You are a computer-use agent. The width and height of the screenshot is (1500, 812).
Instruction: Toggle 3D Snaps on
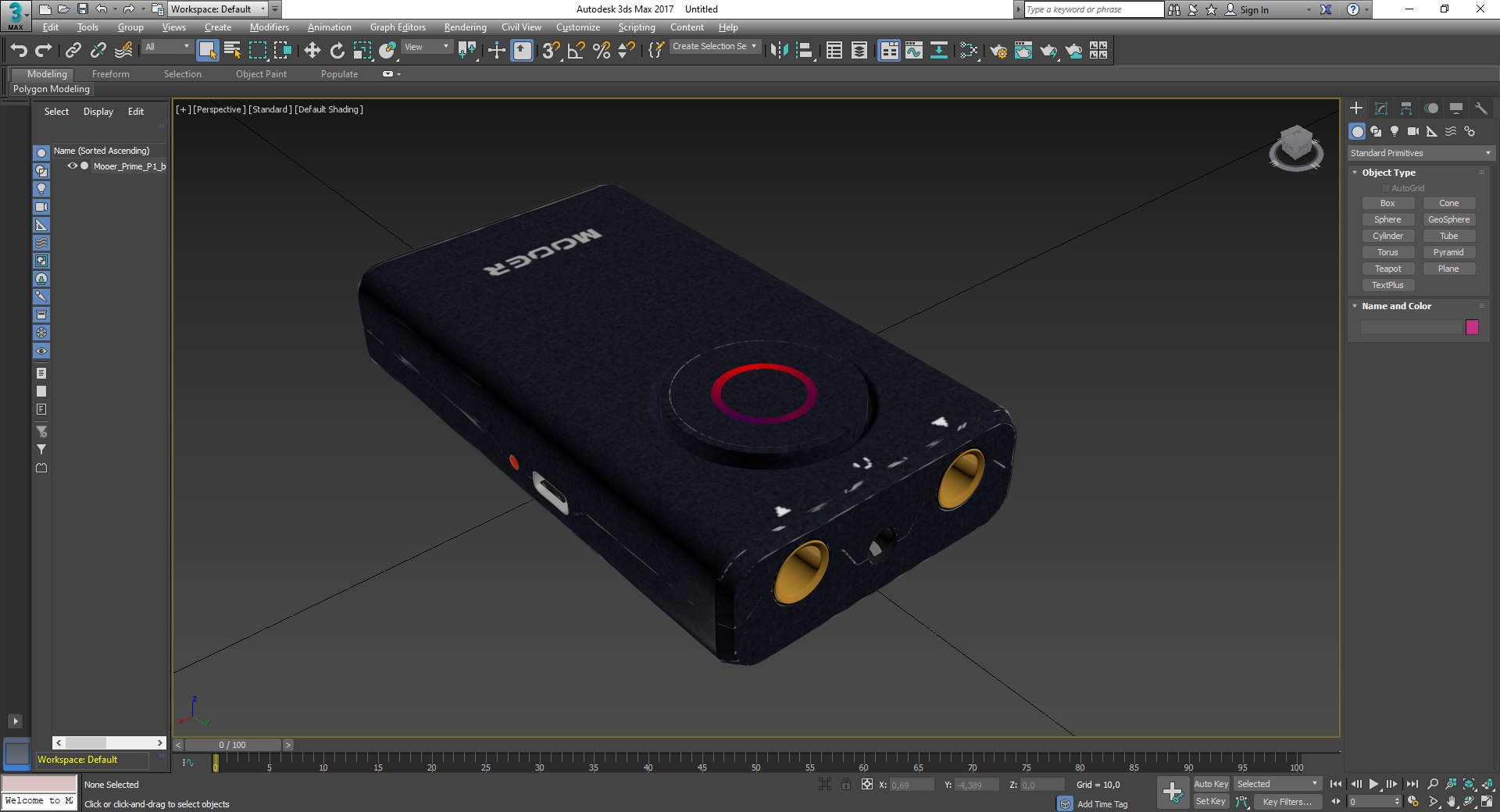[x=551, y=51]
